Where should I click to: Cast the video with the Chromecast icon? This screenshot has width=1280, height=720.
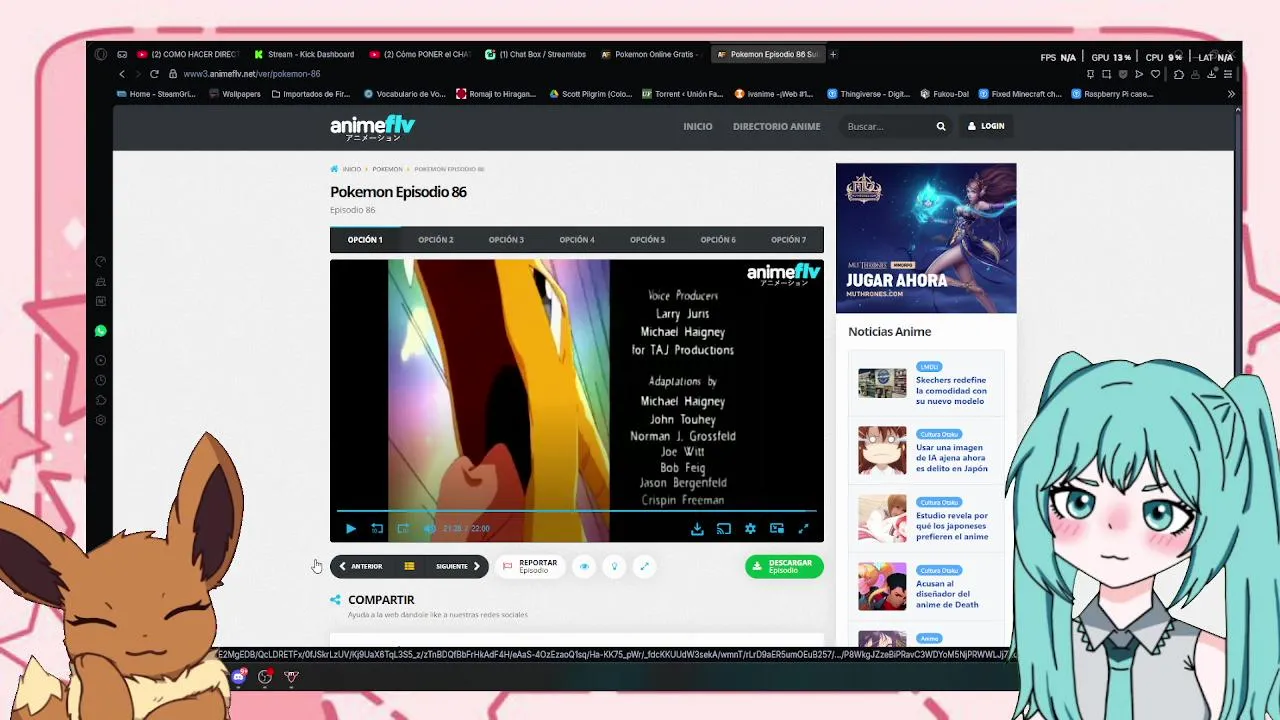[x=724, y=528]
